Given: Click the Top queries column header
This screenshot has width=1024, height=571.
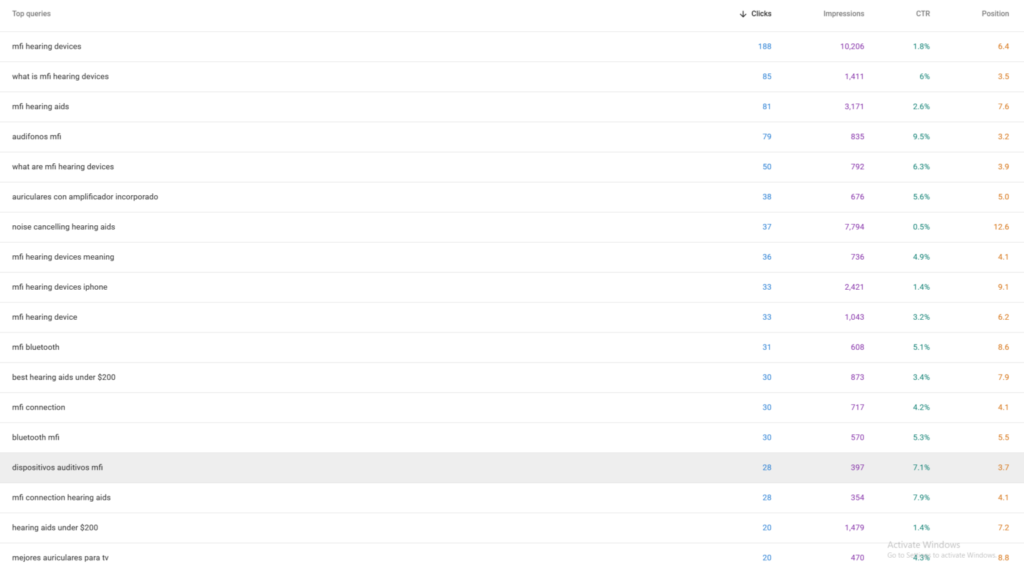Looking at the screenshot, I should pos(31,14).
